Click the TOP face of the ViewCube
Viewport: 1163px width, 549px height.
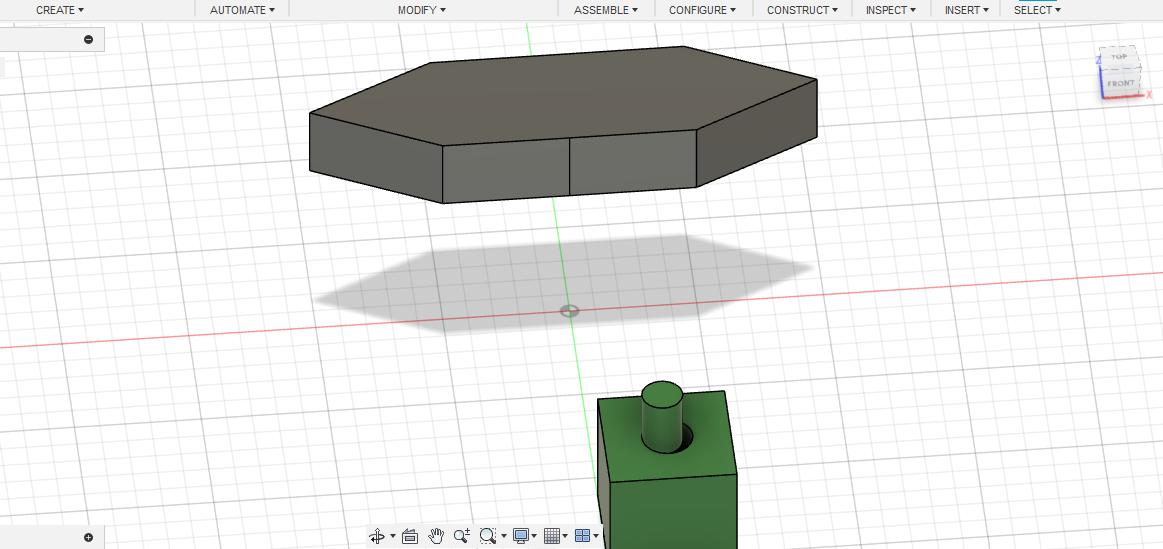click(x=1118, y=57)
